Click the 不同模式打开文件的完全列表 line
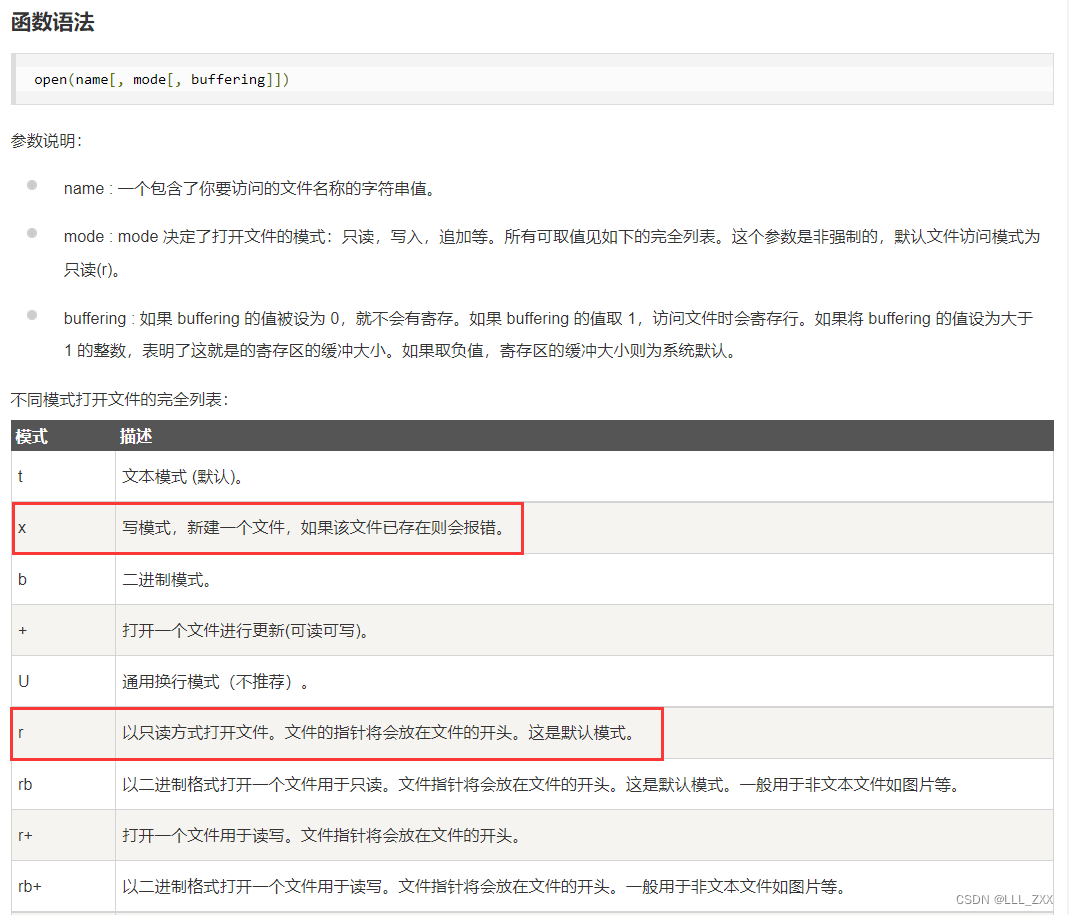This screenshot has width=1069, height=915. click(x=119, y=400)
